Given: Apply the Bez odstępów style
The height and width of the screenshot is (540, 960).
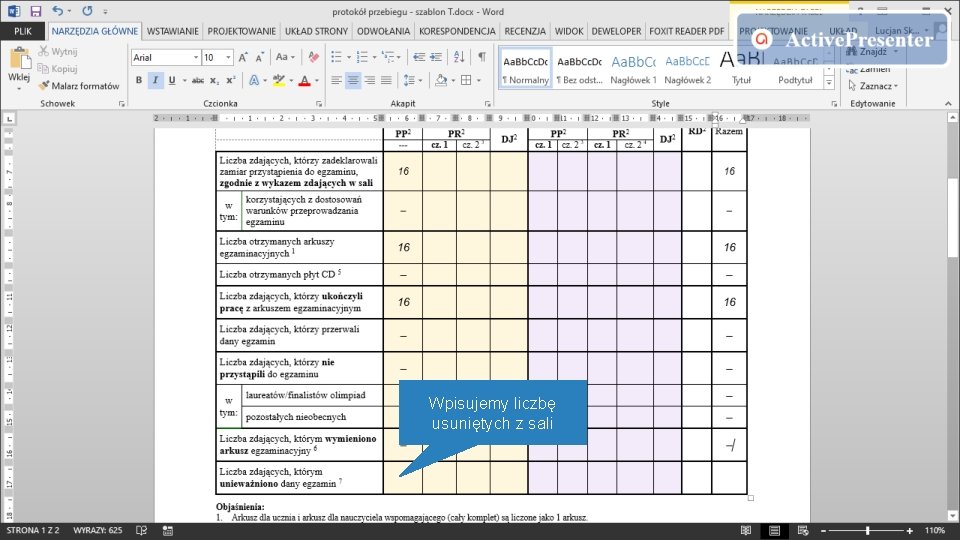Looking at the screenshot, I should point(579,69).
